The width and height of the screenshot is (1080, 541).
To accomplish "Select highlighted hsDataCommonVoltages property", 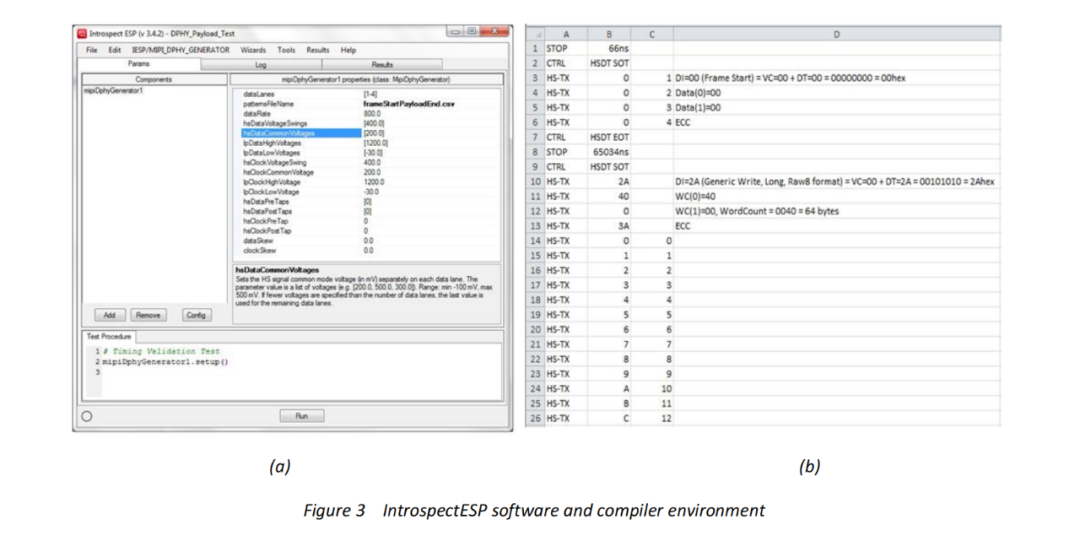I will (301, 133).
